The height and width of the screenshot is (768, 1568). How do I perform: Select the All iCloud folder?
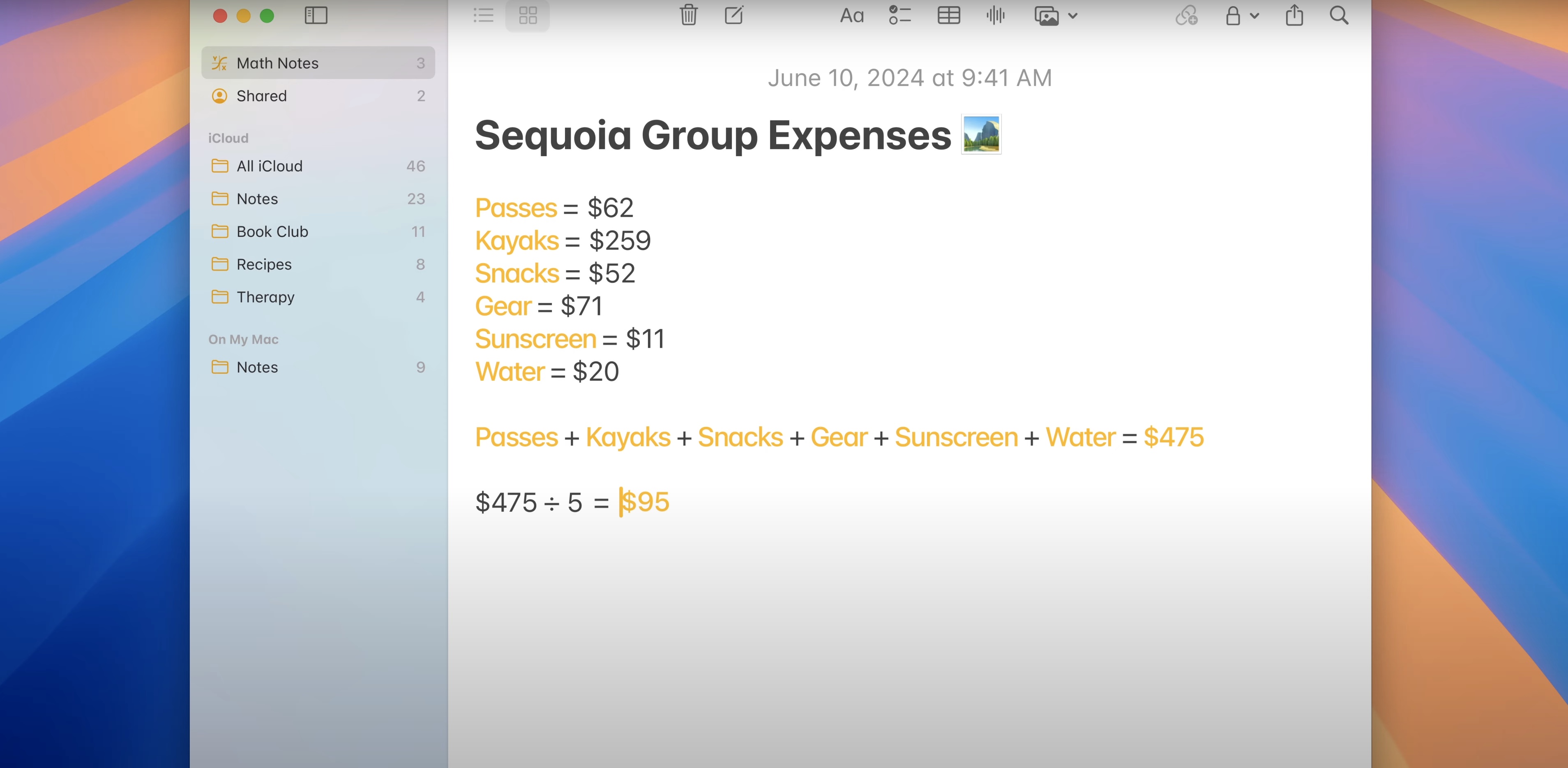[x=269, y=166]
